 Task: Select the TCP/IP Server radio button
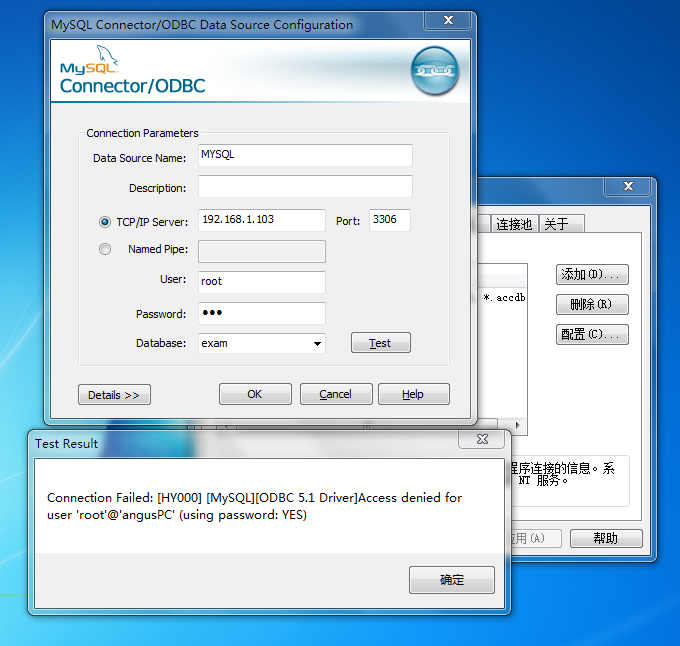pyautogui.click(x=105, y=222)
